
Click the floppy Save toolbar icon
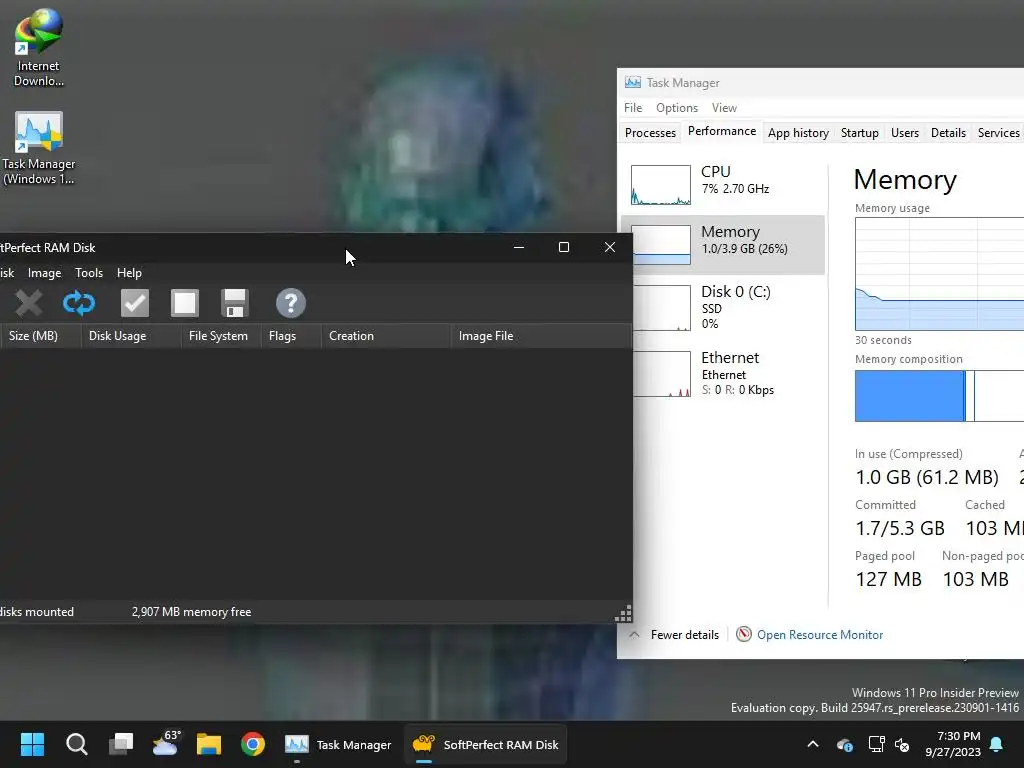point(234,303)
